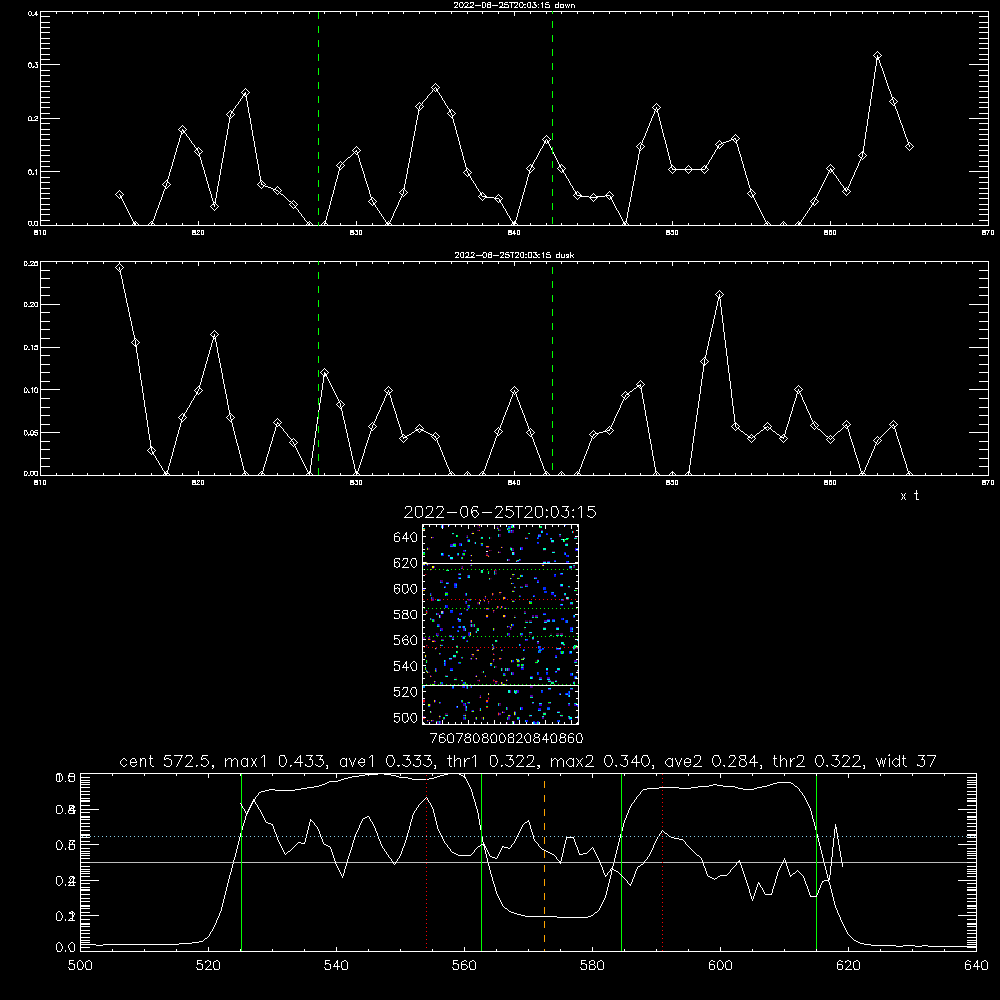Click the '640' x-axis label of bottom plot
Screen dimensions: 1000x1000
click(976, 966)
